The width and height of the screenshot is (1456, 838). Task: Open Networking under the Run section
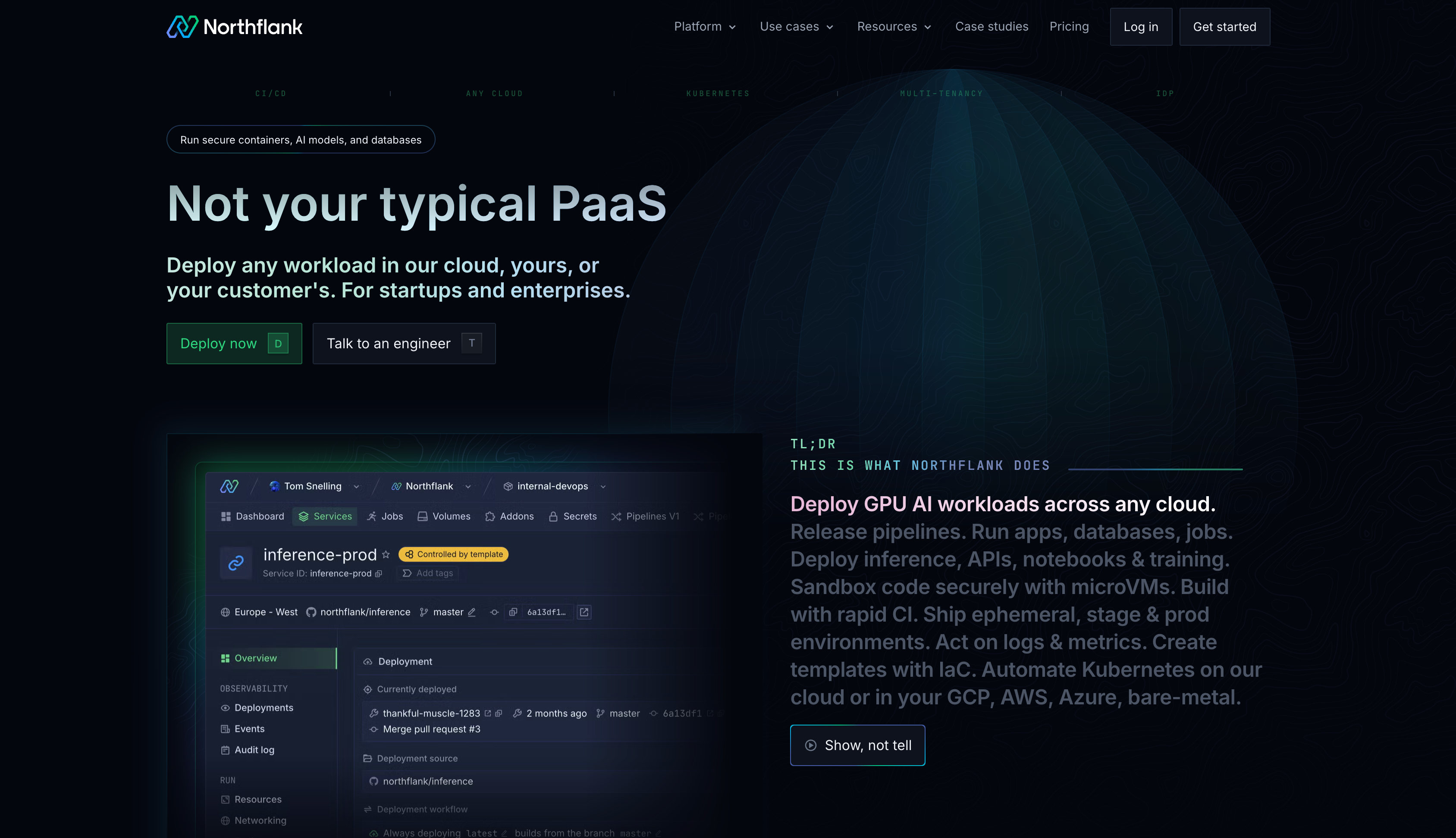tap(260, 820)
